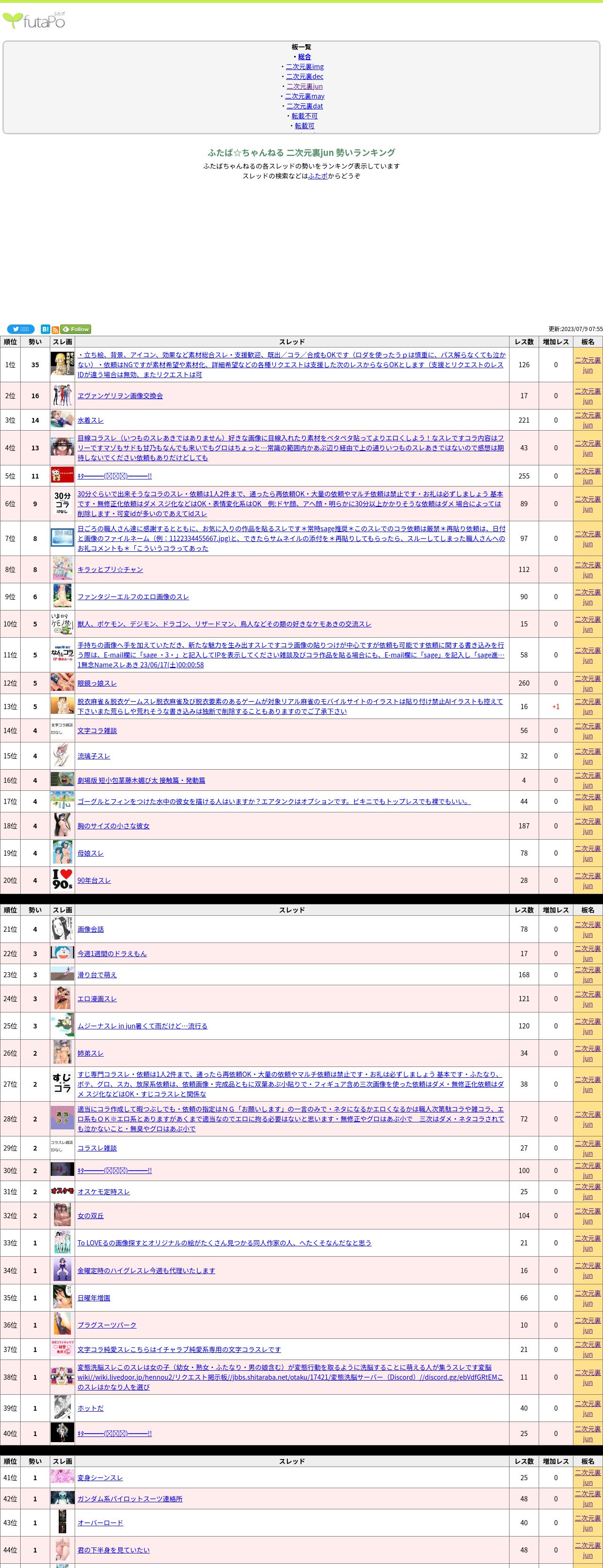603x1568 pixels.
Task: Open the 水着スレ thread
Action: coord(91,420)
